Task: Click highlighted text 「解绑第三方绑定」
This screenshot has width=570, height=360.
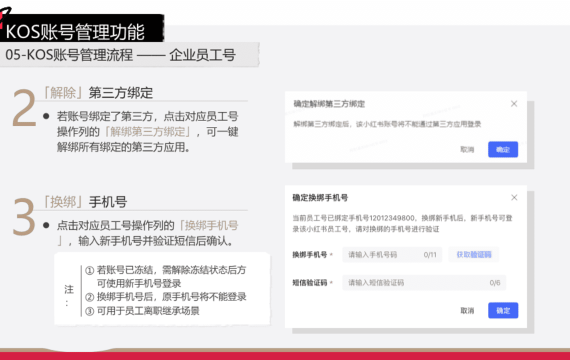Action: (147, 132)
